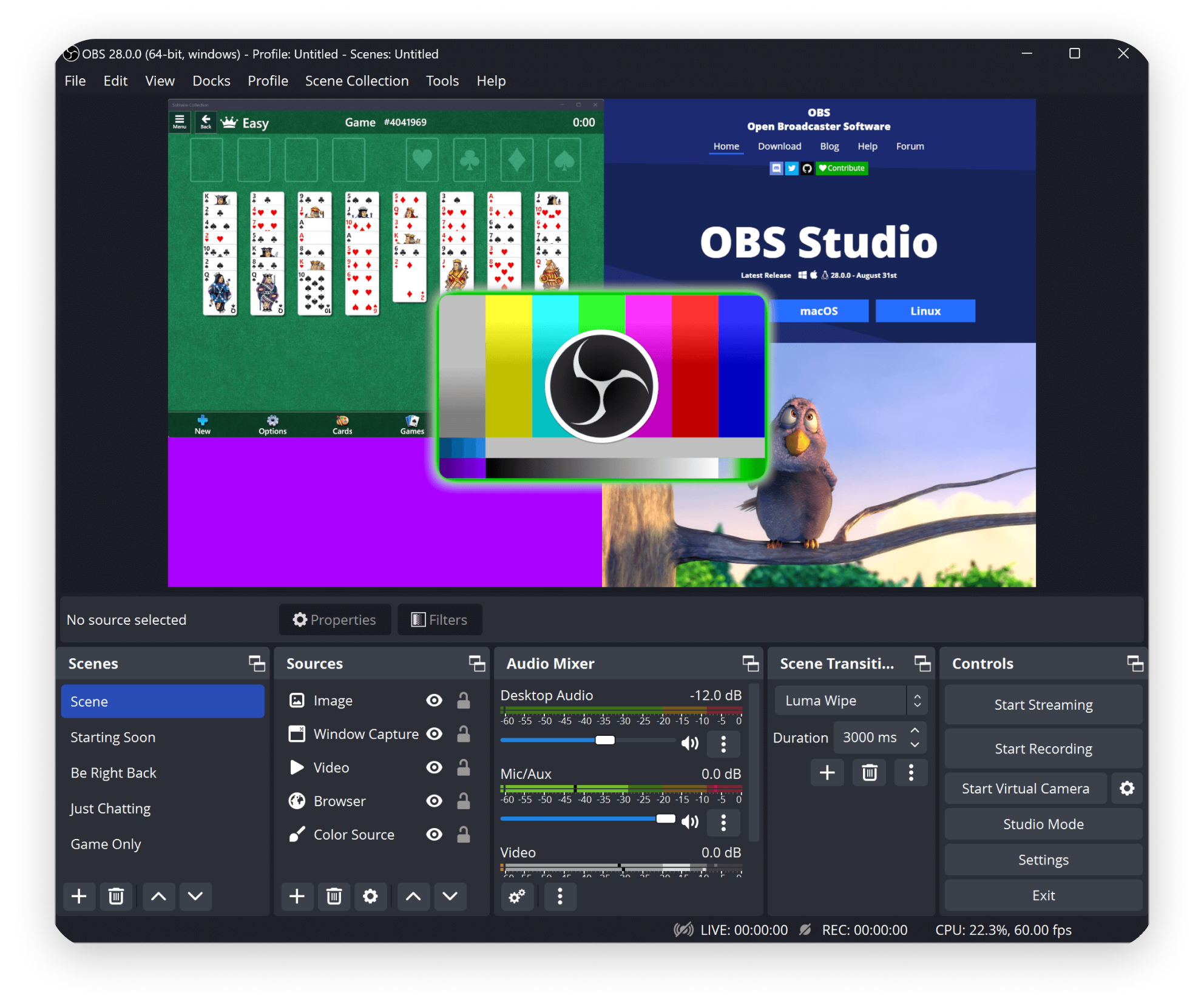This screenshot has height=1007, width=1204.
Task: Open Mic/Aux options dots
Action: (723, 823)
